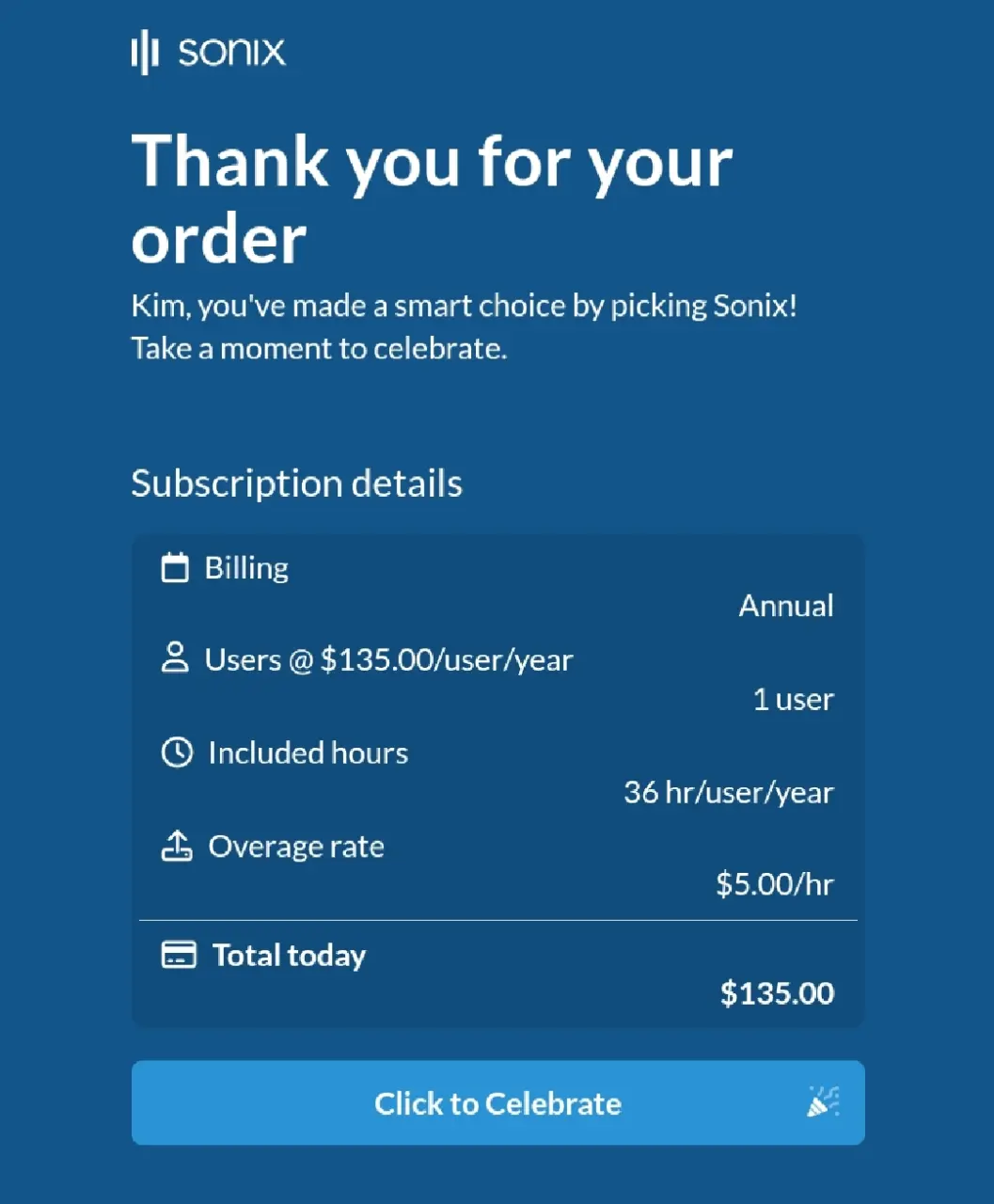Click the Users @ $135.00/user/year label
Screen dimensions: 994x1204
388,659
